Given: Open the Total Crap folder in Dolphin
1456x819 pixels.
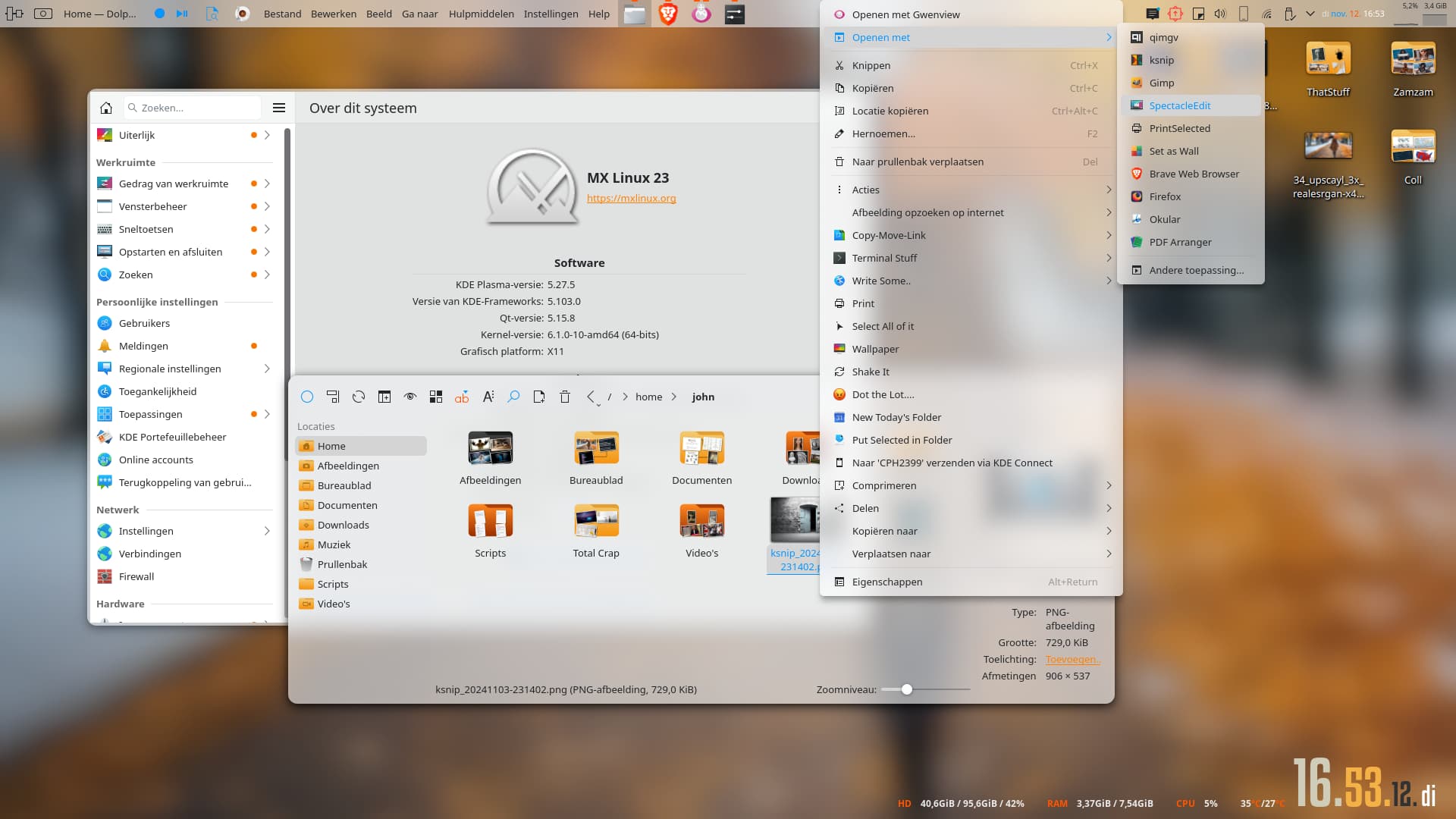Looking at the screenshot, I should [x=596, y=532].
